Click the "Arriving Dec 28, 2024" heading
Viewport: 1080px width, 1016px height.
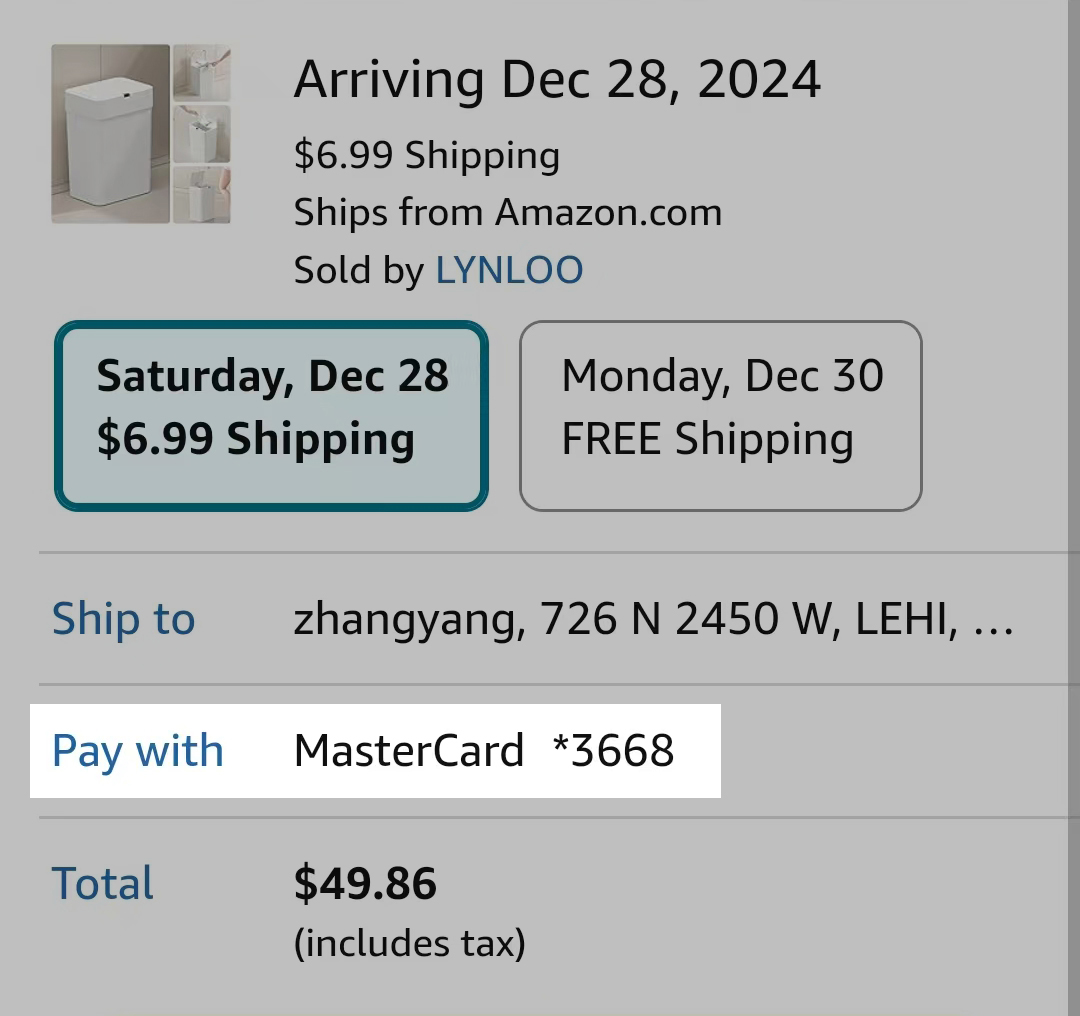click(x=557, y=79)
